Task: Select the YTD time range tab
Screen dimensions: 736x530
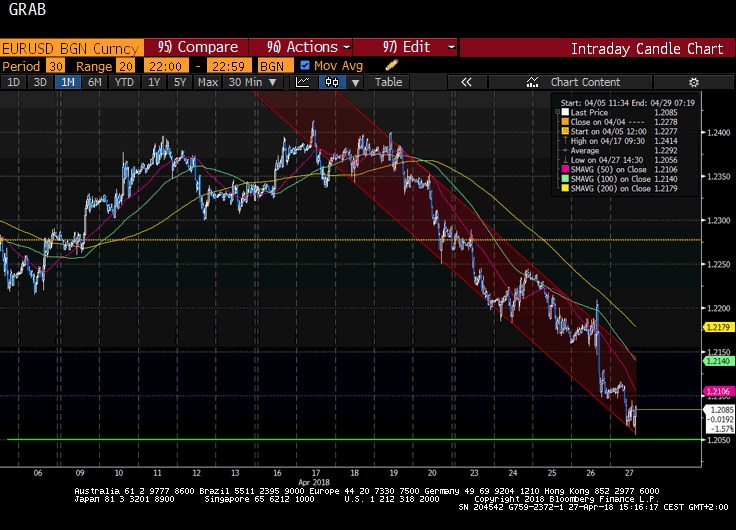Action: tap(124, 82)
